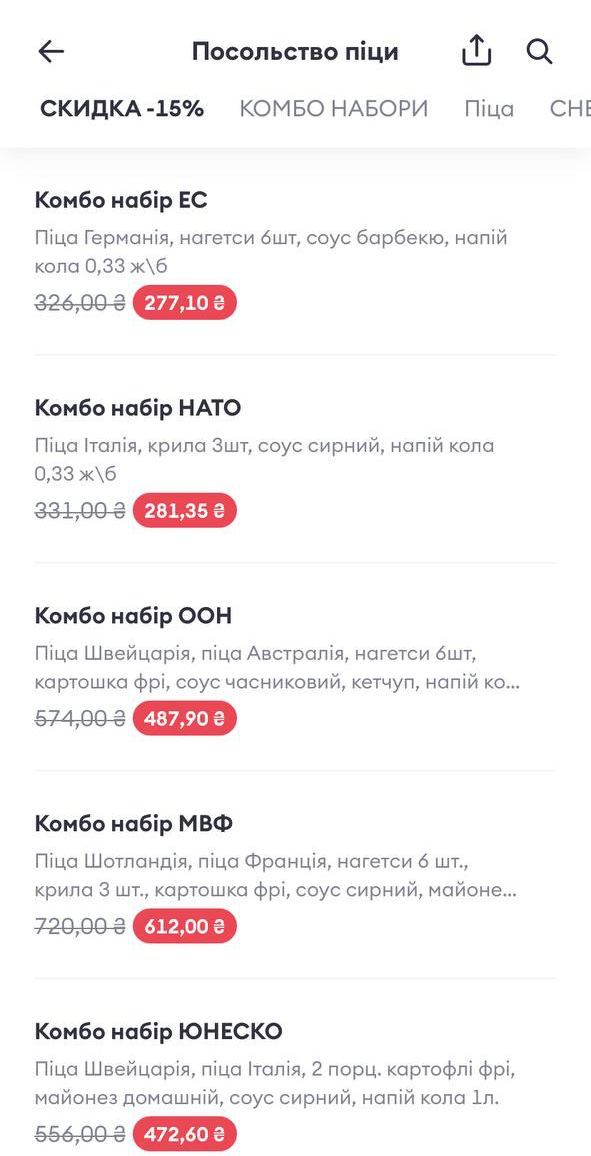The width and height of the screenshot is (591, 1156).
Task: Select the СКИДКА -15% tab
Action: (122, 109)
